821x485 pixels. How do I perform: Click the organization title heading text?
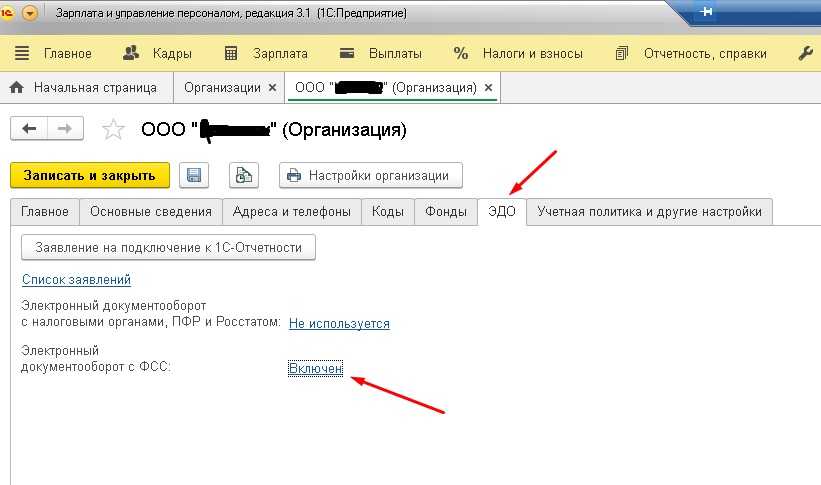pyautogui.click(x=274, y=130)
